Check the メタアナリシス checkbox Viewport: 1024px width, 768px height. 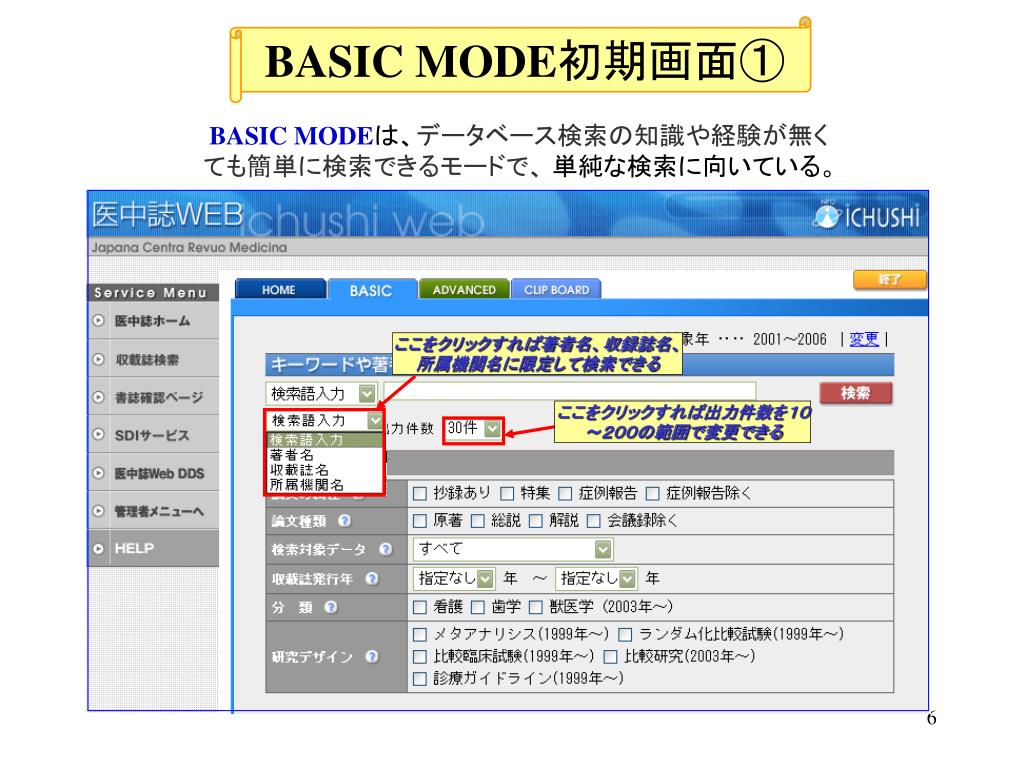coord(420,635)
